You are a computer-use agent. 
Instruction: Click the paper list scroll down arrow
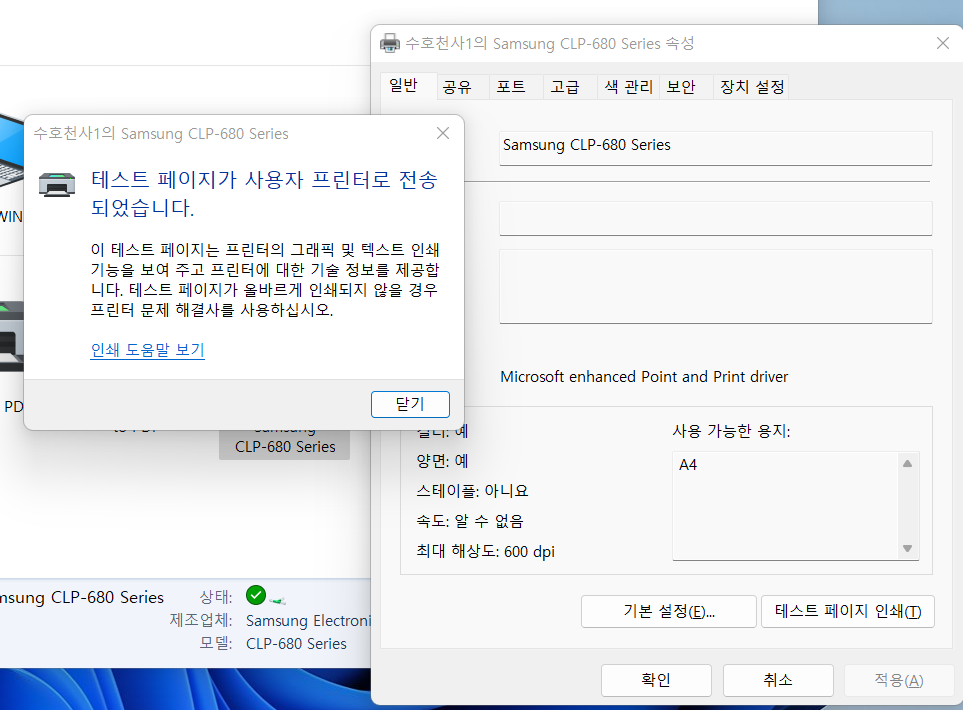click(x=908, y=548)
